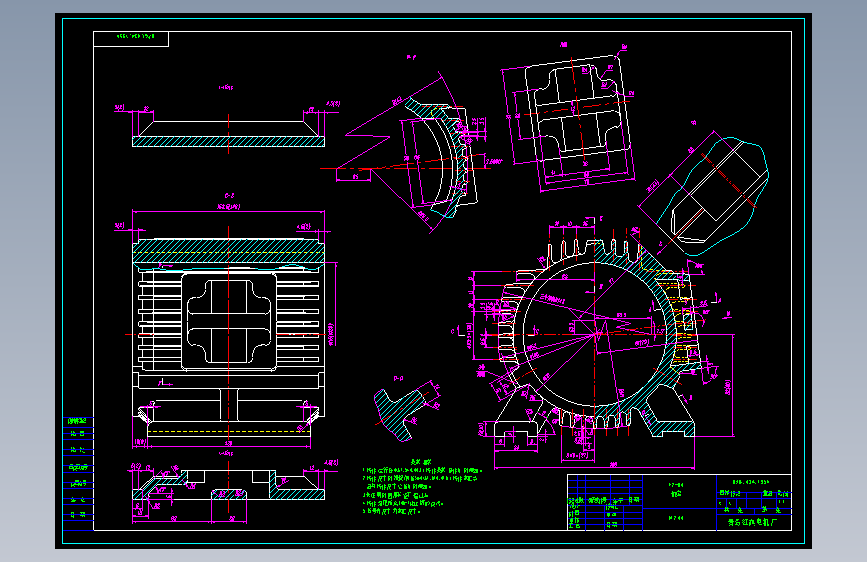This screenshot has width=867, height=562.
Task: Click the factory name in the title block
Action: (752, 522)
